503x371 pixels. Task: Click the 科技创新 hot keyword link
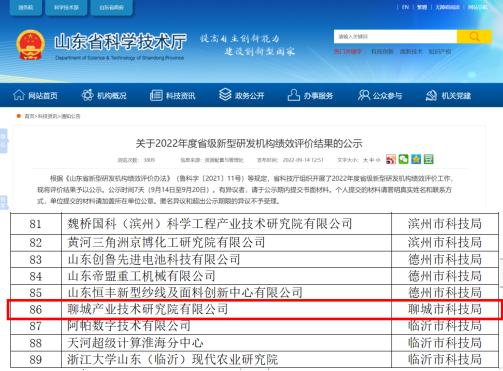[382, 52]
